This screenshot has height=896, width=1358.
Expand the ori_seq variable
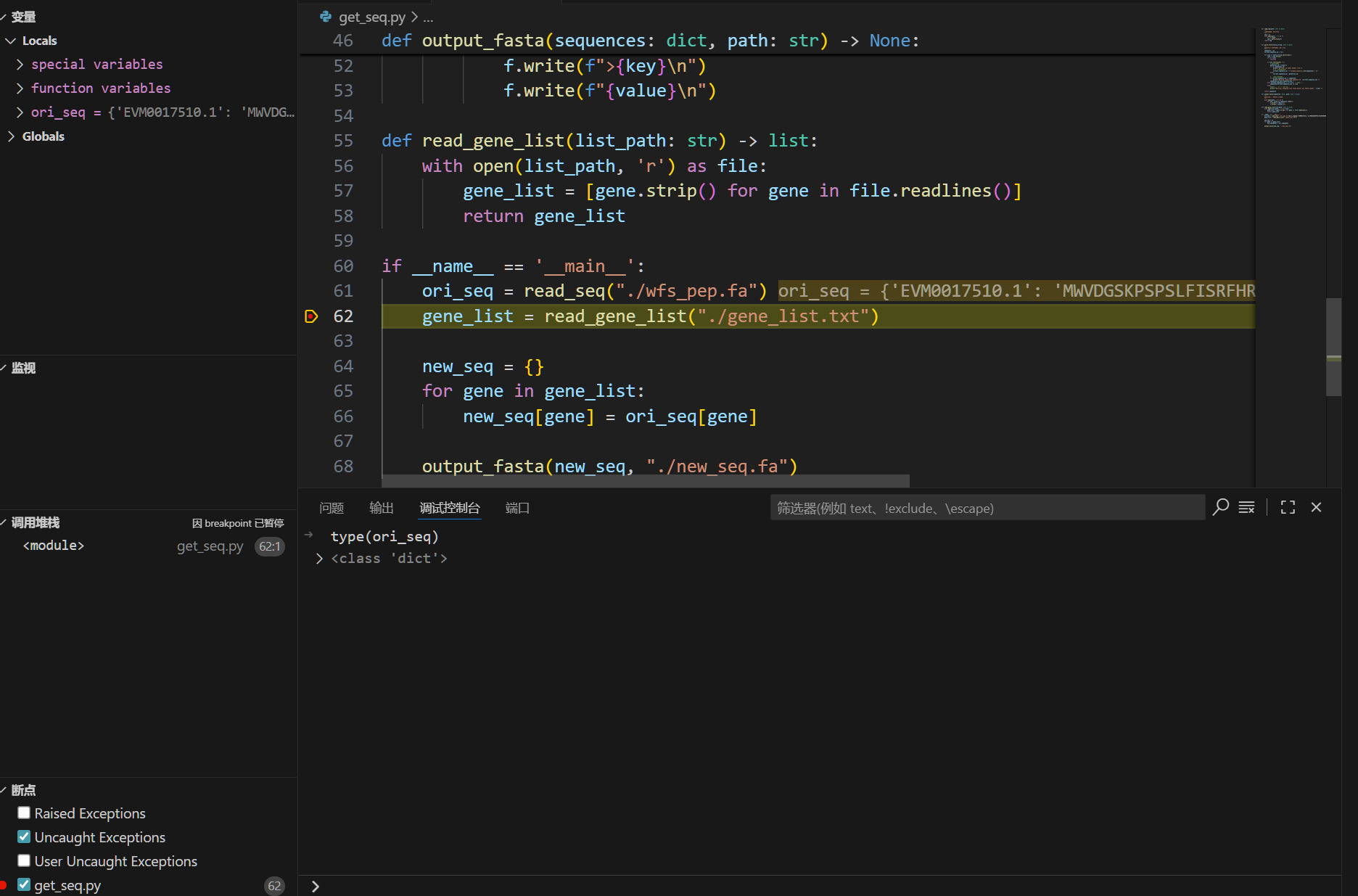pyautogui.click(x=20, y=112)
